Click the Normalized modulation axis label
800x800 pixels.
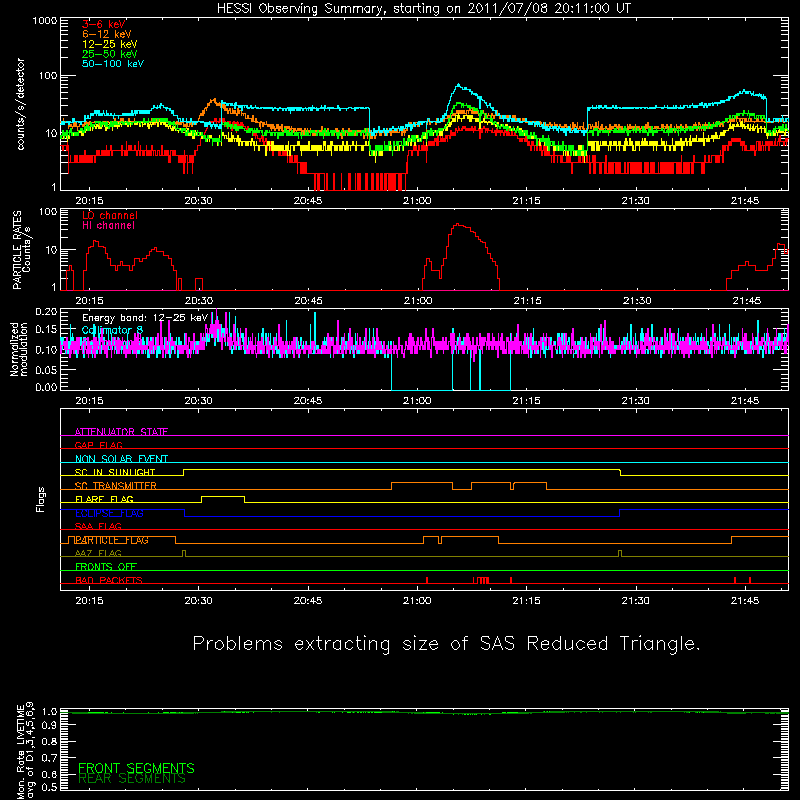pos(19,349)
